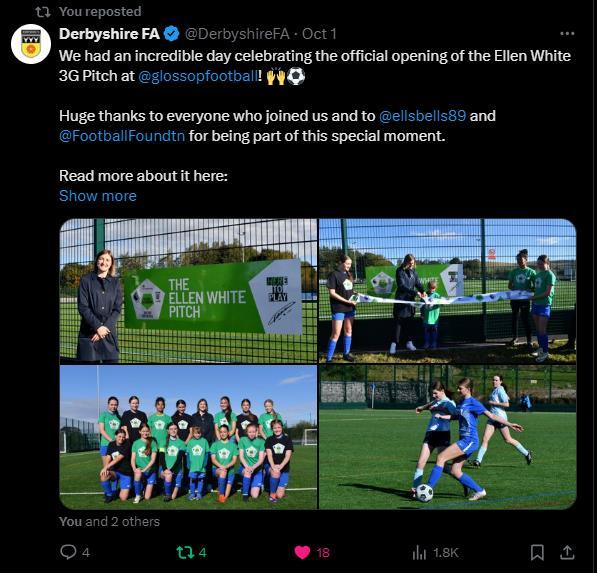
Task: Open the share post icon
Action: pyautogui.click(x=567, y=552)
